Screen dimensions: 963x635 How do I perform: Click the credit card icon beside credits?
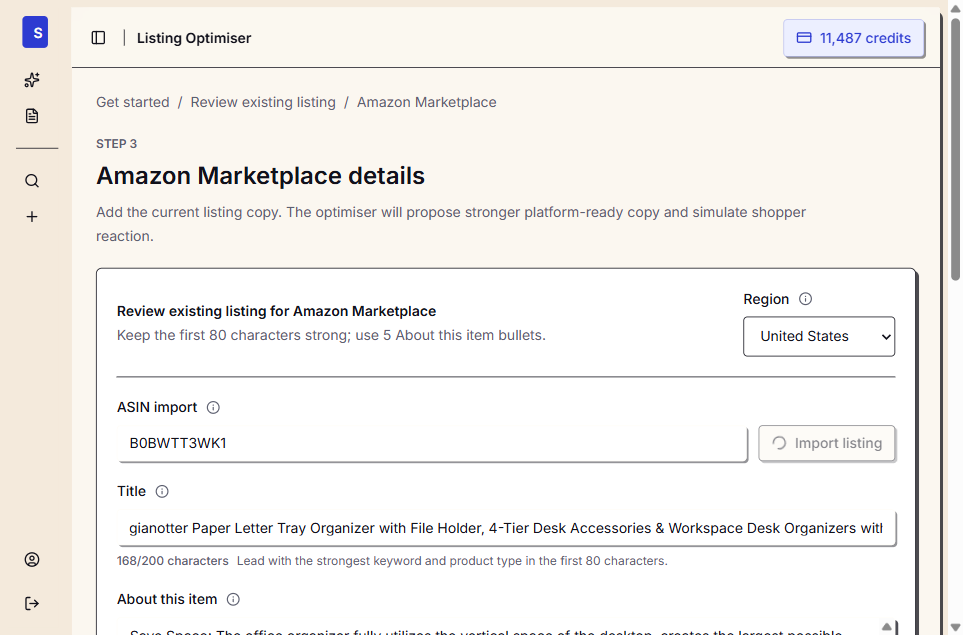(804, 38)
